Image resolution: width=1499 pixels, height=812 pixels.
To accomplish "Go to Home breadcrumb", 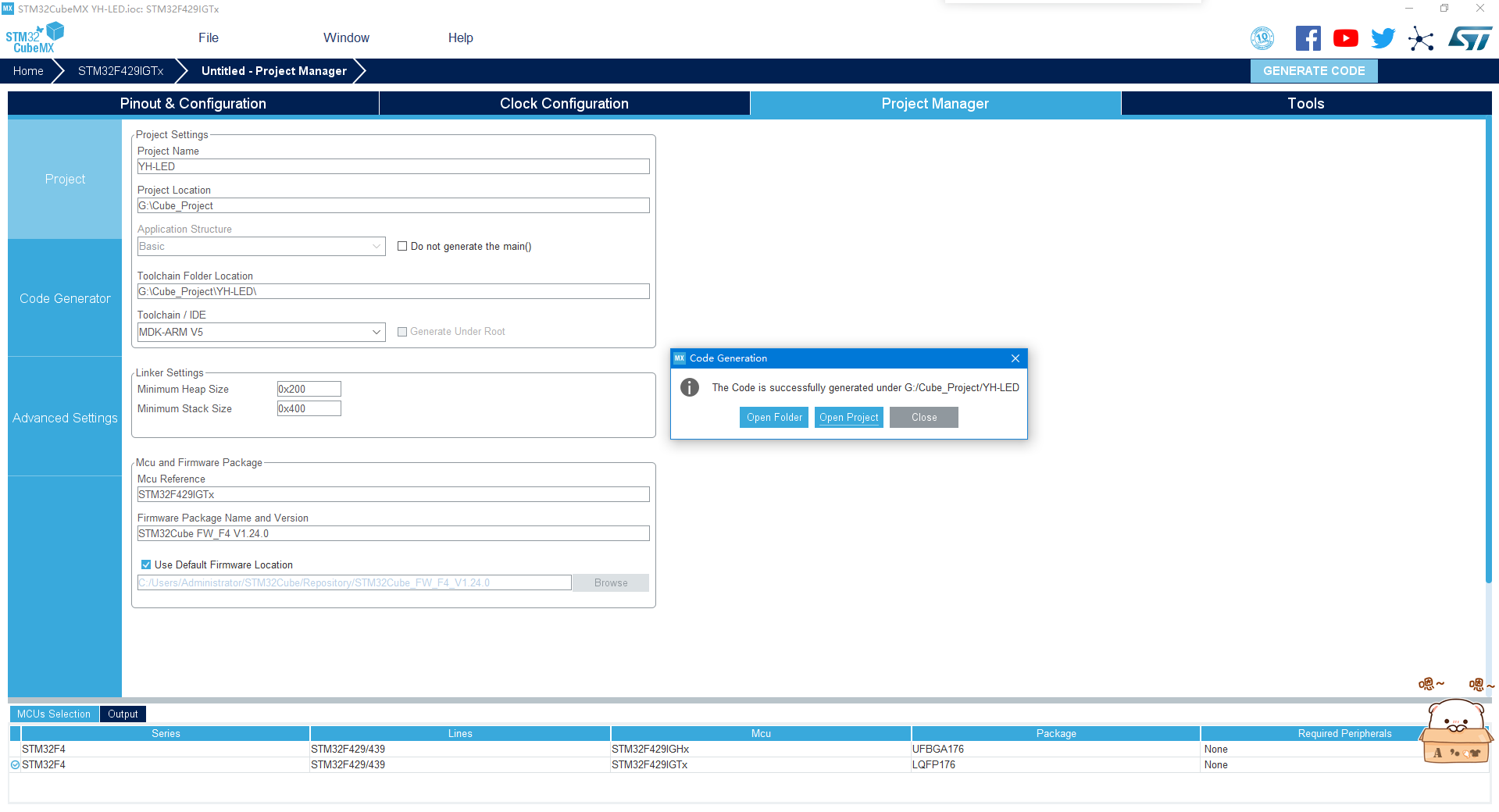I will tap(28, 71).
